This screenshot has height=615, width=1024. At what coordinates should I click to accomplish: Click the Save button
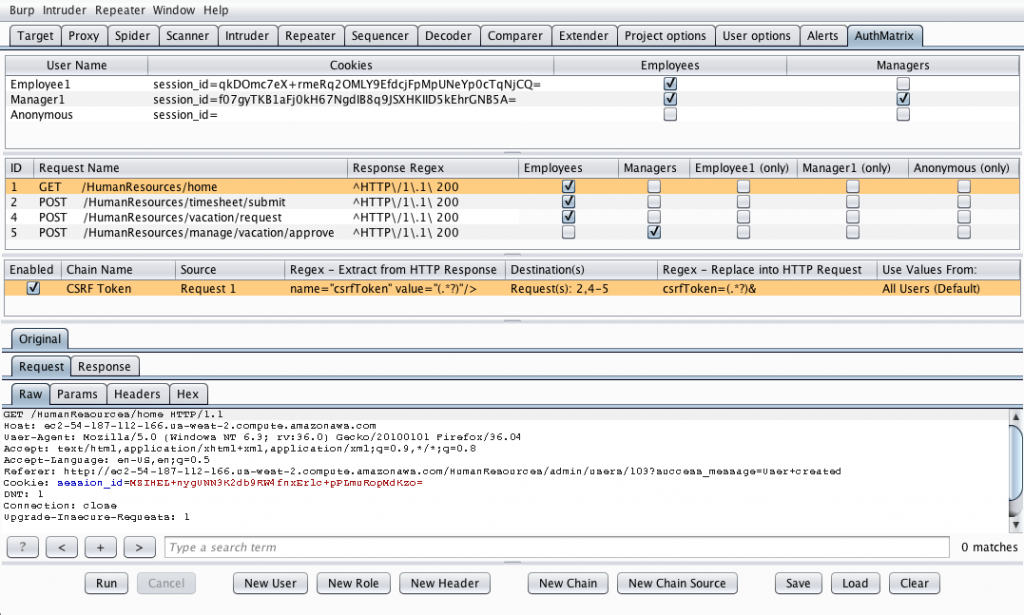(x=797, y=583)
